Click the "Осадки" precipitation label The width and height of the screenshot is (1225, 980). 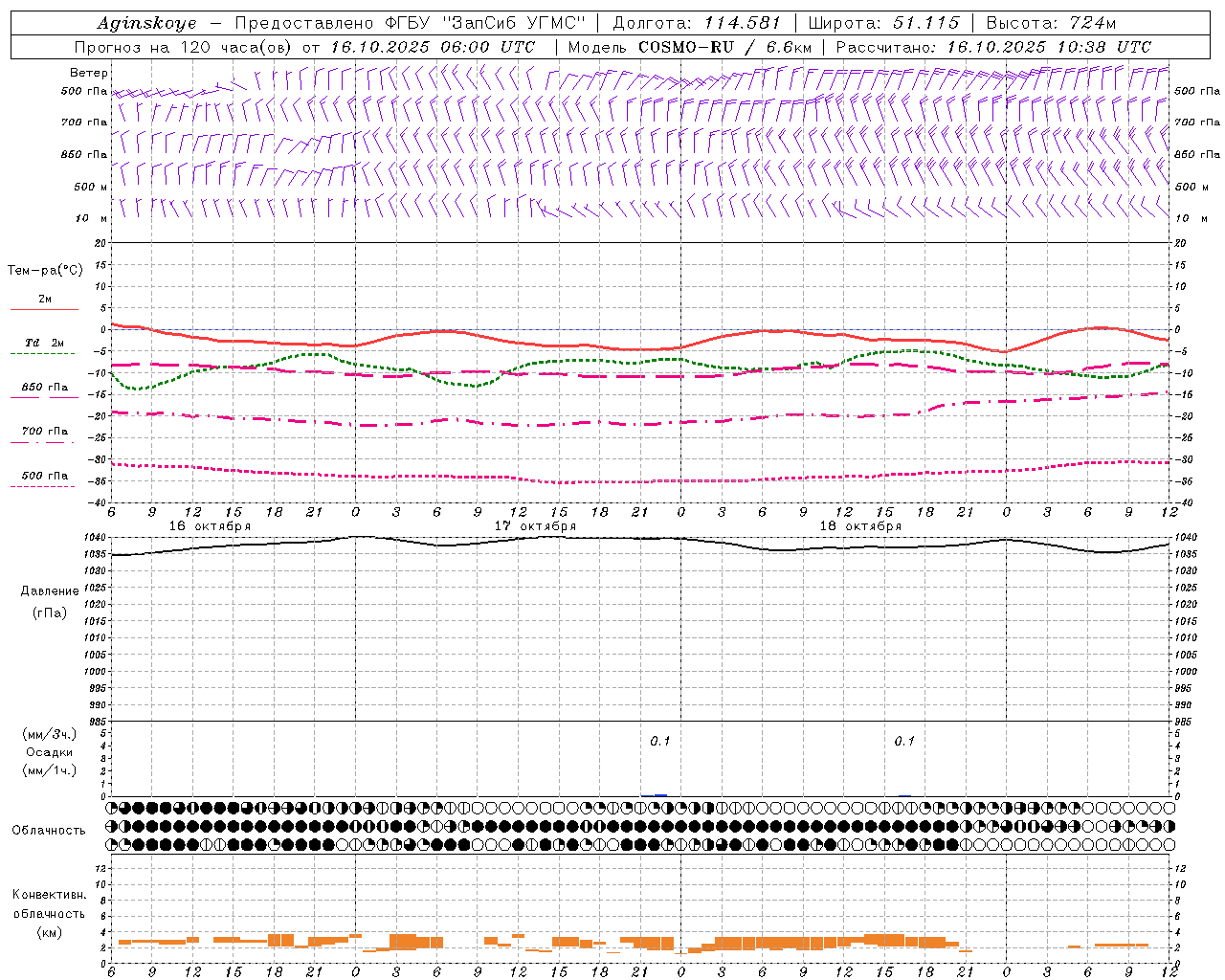pos(50,752)
